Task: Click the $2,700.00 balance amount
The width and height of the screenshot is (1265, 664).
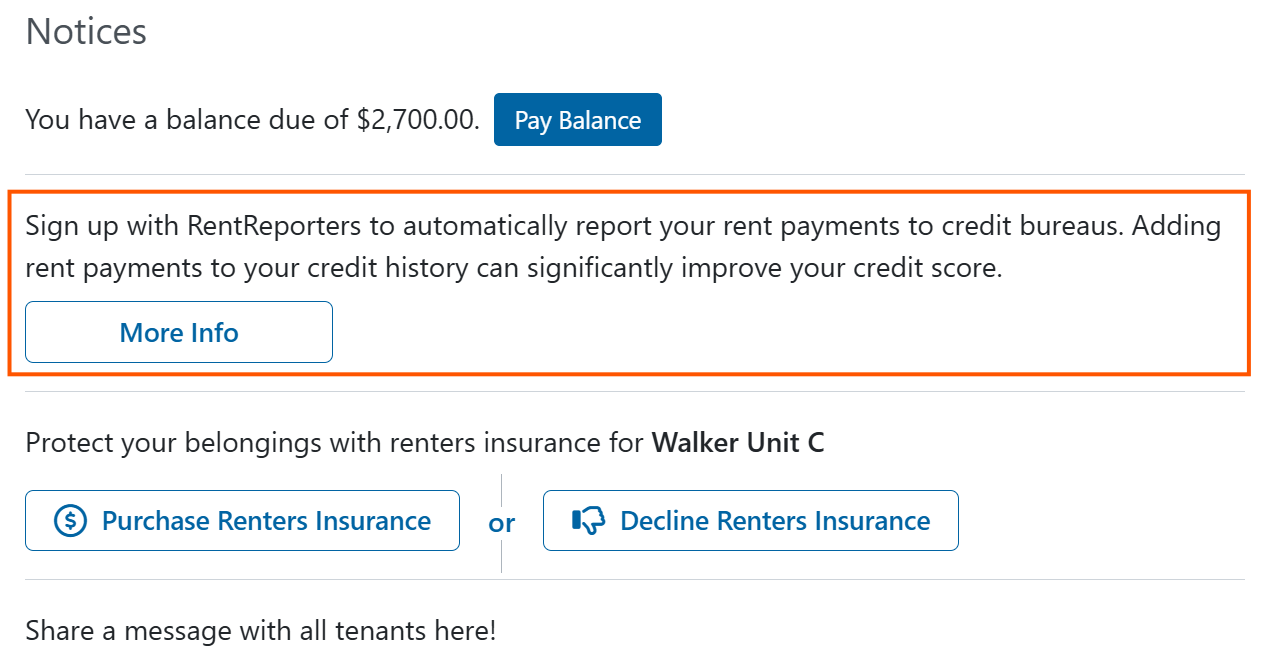Action: (417, 120)
